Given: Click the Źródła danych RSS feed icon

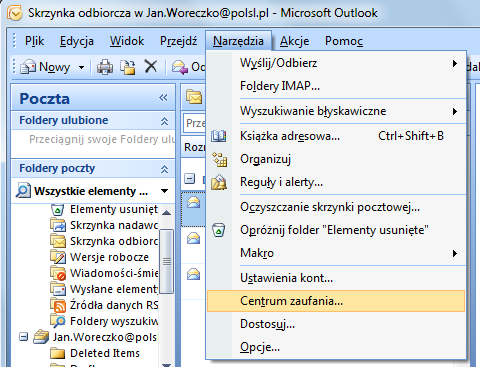Looking at the screenshot, I should click(58, 305).
